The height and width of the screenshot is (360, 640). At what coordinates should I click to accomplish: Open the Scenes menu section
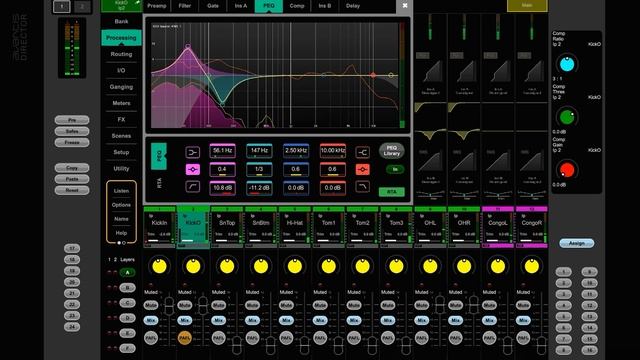[x=121, y=136]
